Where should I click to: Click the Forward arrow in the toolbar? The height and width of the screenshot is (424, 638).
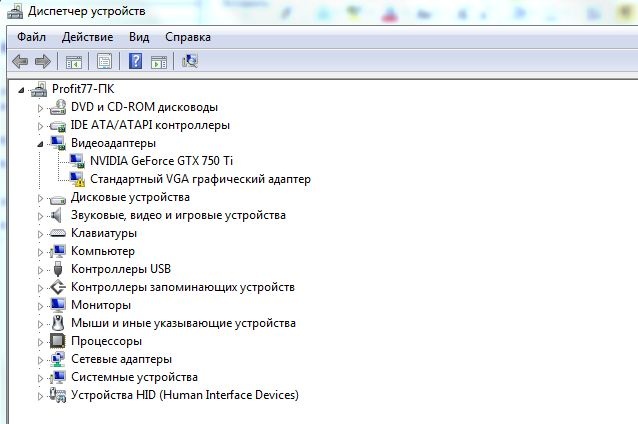pos(43,62)
